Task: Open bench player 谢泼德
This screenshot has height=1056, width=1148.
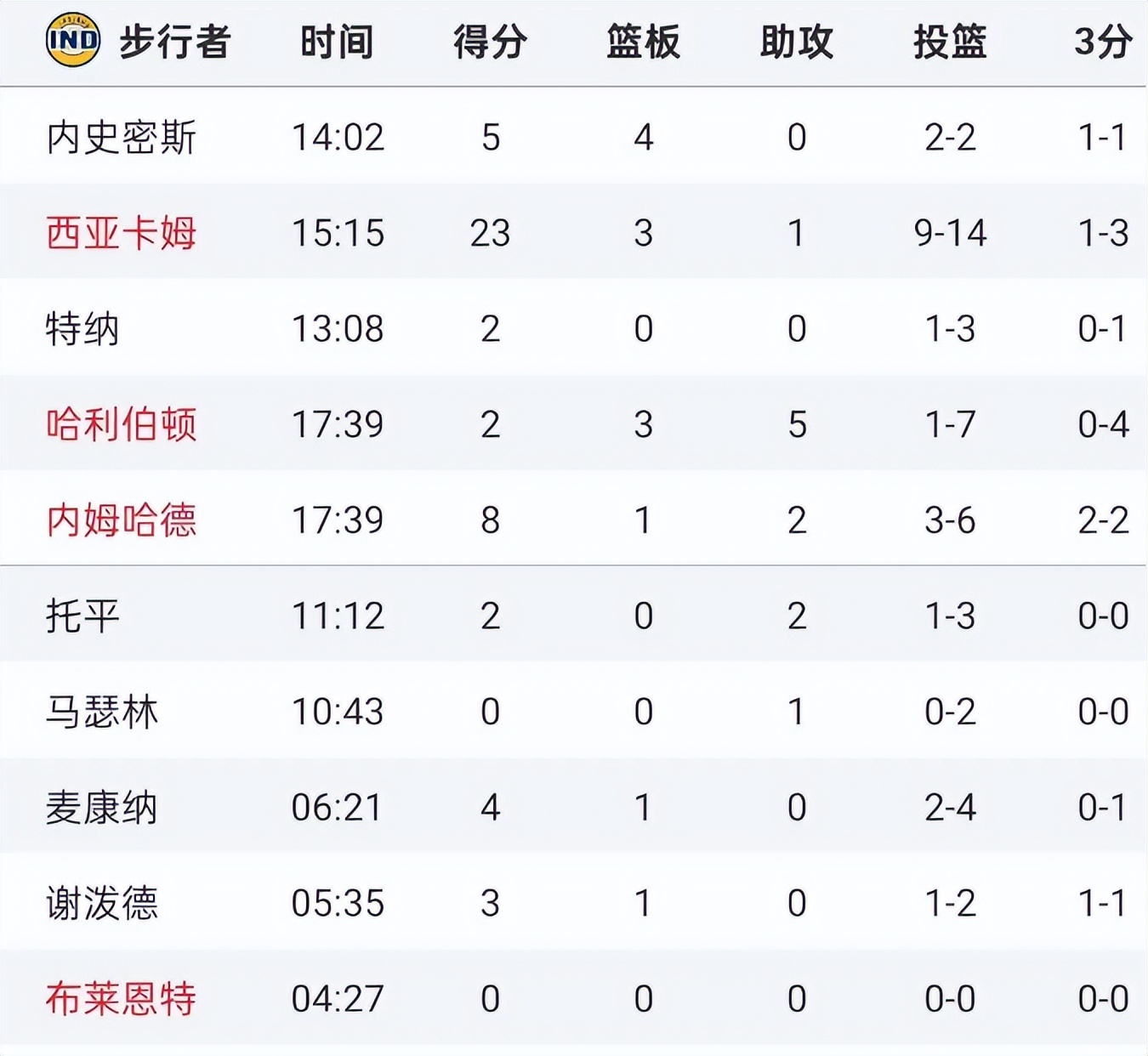Action: (x=102, y=903)
